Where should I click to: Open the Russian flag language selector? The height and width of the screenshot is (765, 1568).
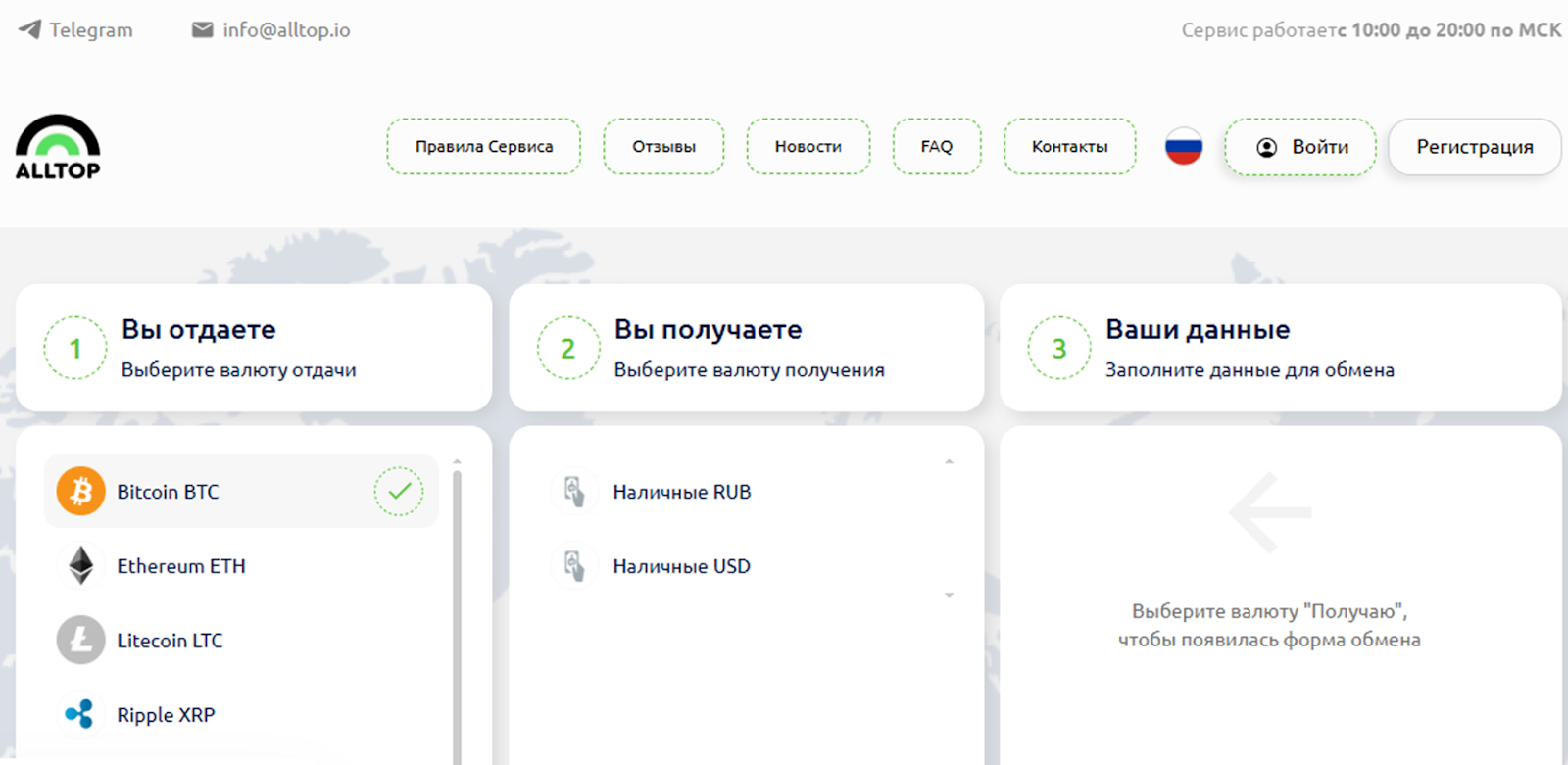tap(1183, 146)
